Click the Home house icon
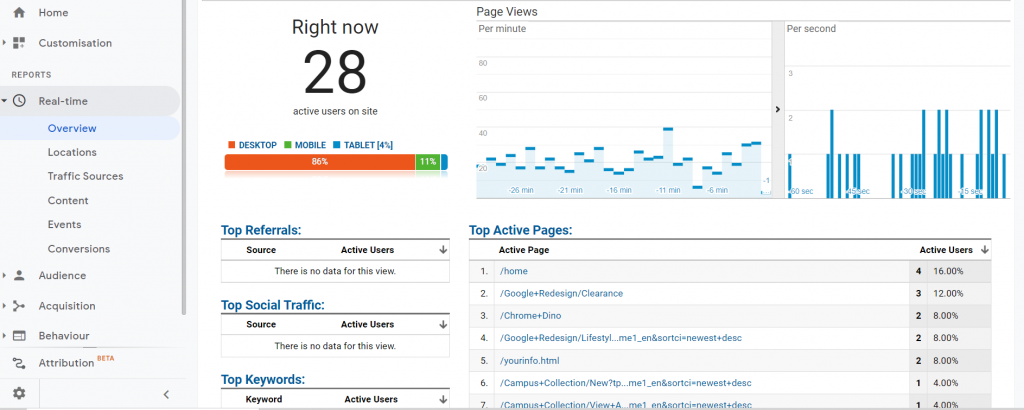1024x410 pixels. click(x=19, y=12)
